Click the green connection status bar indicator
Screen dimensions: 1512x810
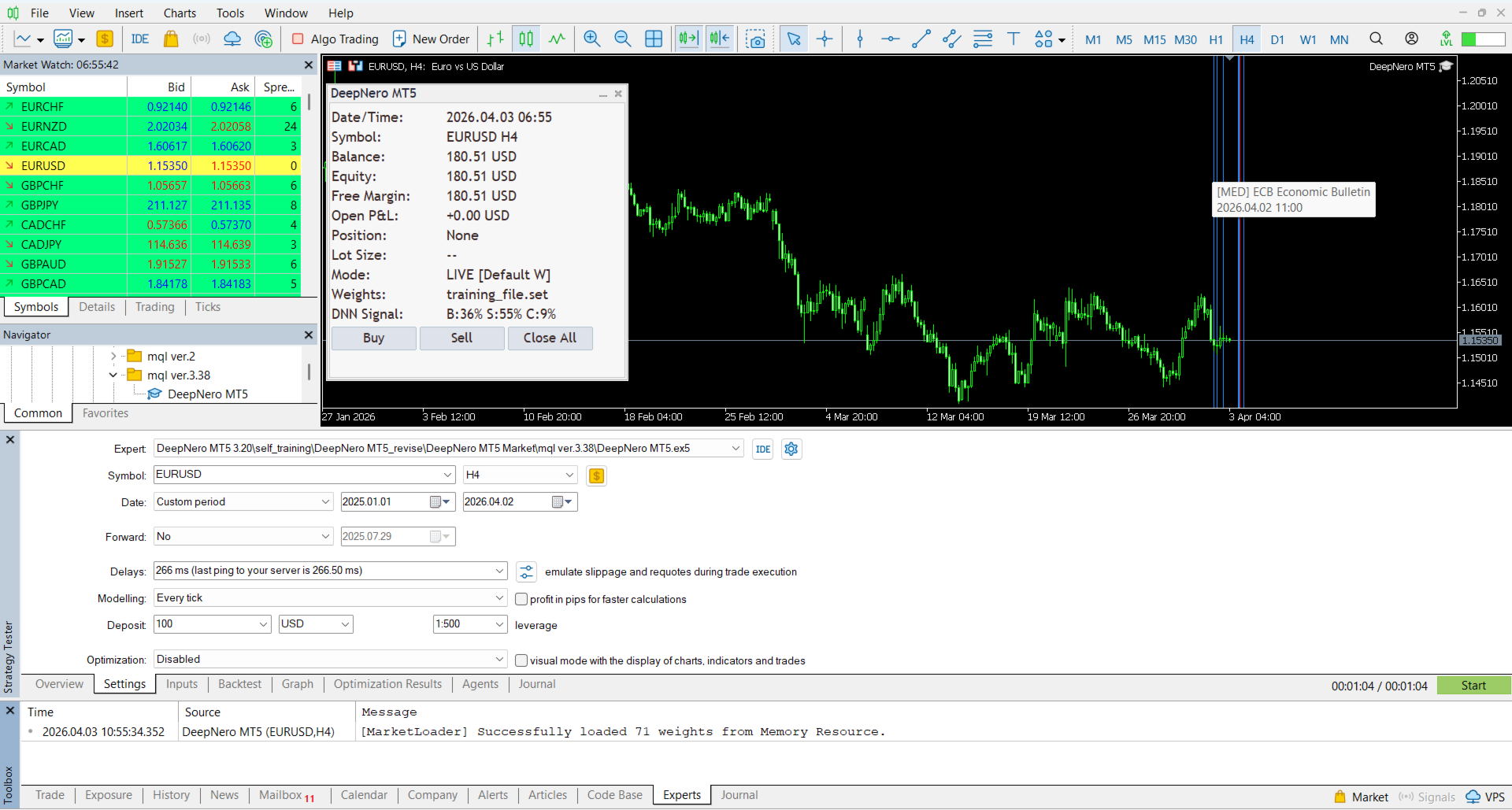point(1483,39)
